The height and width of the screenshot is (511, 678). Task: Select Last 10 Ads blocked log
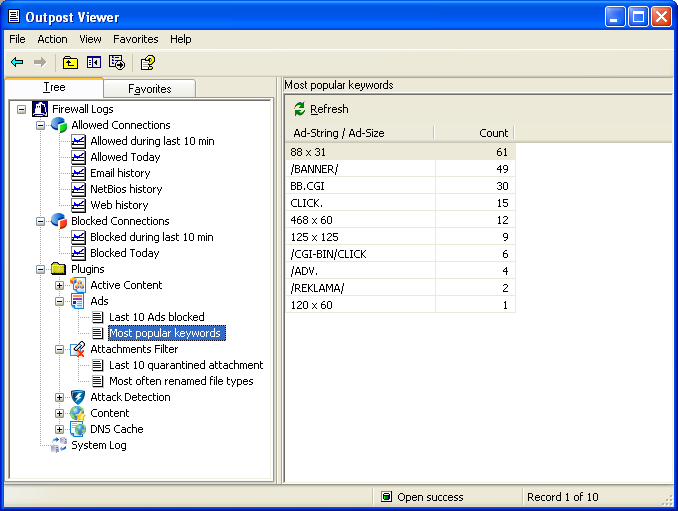(156, 317)
